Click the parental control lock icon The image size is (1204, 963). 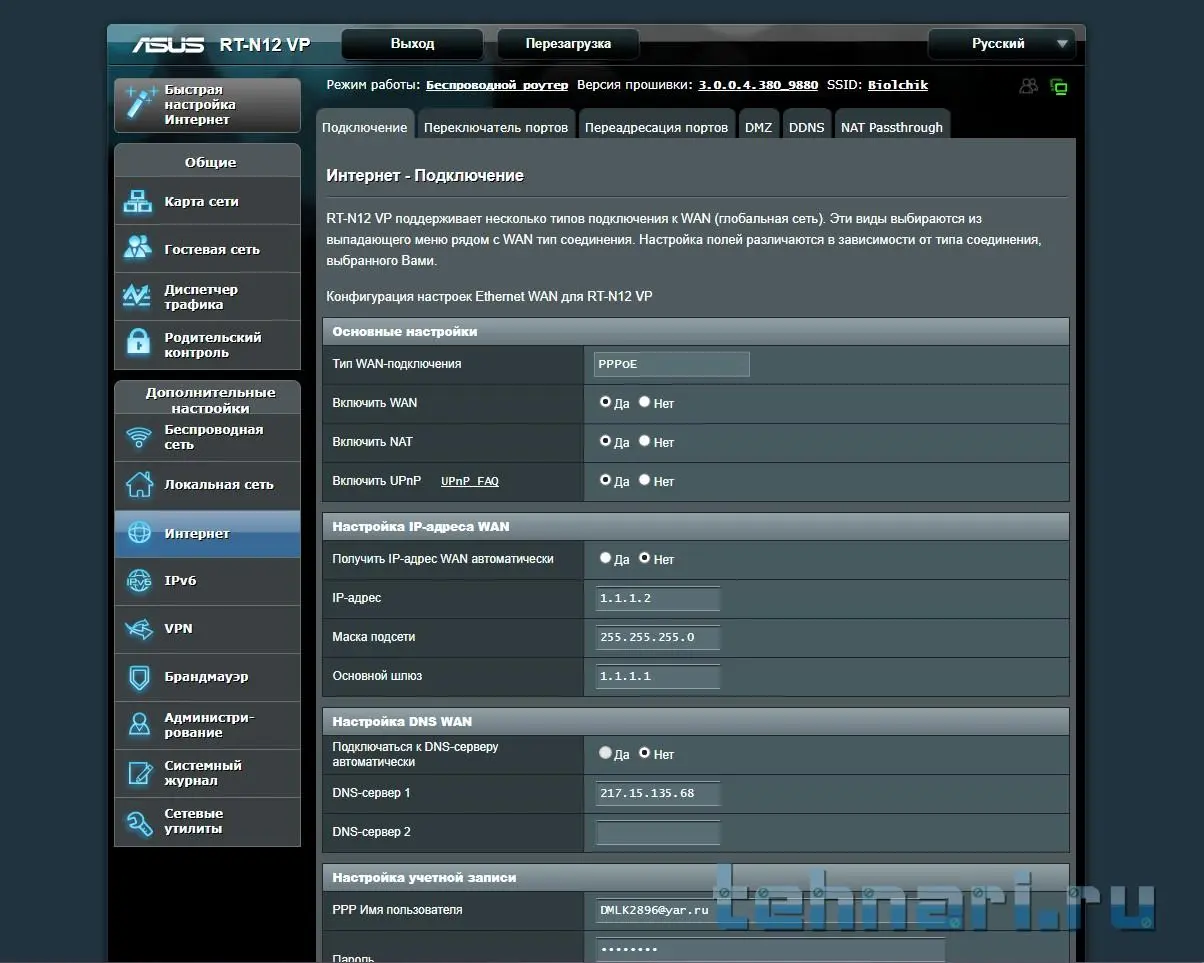[x=137, y=344]
